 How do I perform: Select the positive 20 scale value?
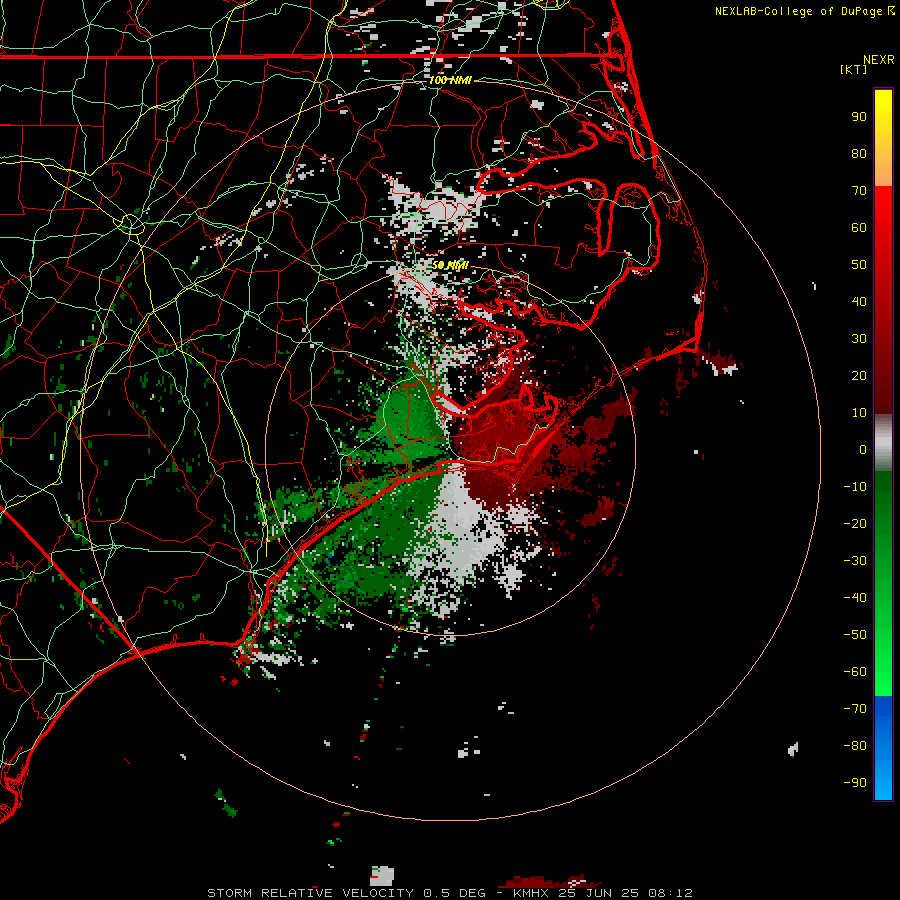[859, 376]
